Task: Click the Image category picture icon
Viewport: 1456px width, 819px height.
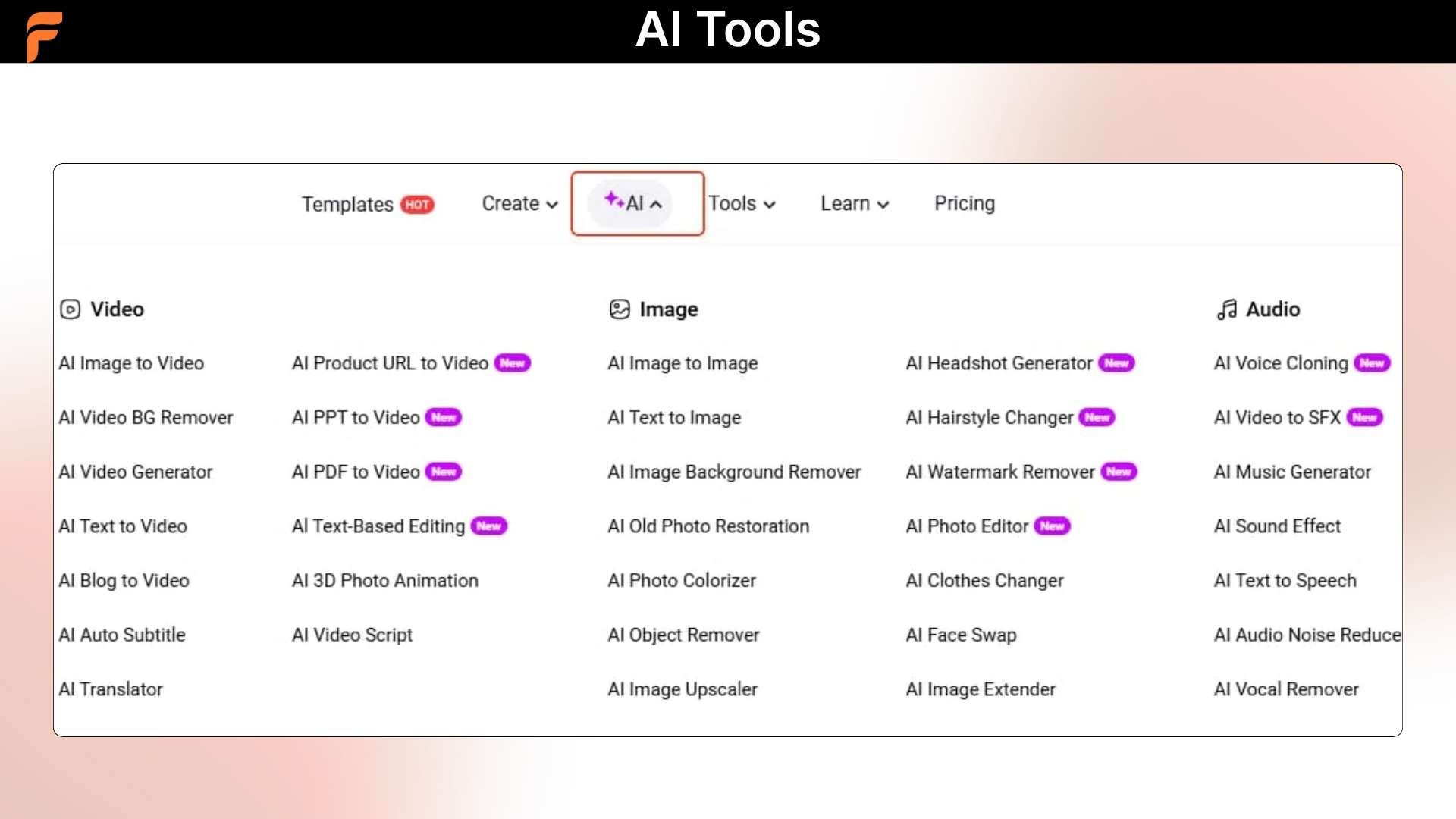Action: 620,309
